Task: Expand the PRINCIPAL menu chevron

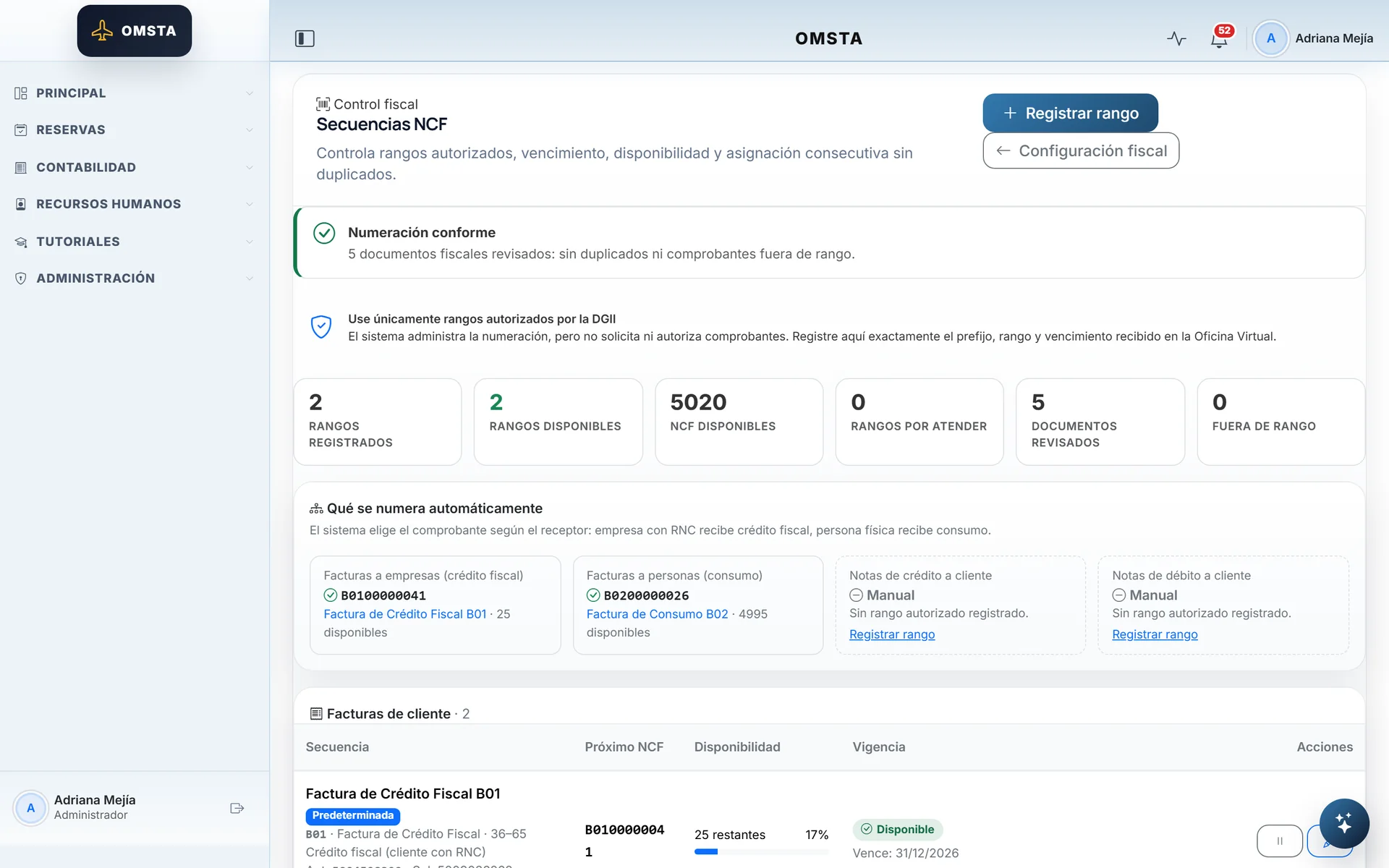Action: click(x=250, y=93)
